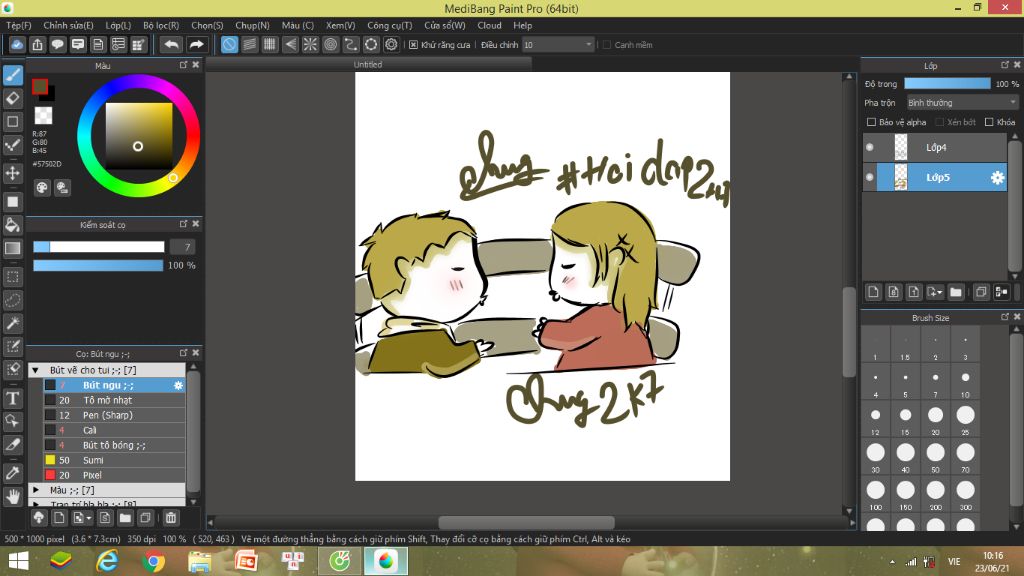The height and width of the screenshot is (576, 1024).
Task: Switch to the Untitled canvas tab
Action: point(368,65)
